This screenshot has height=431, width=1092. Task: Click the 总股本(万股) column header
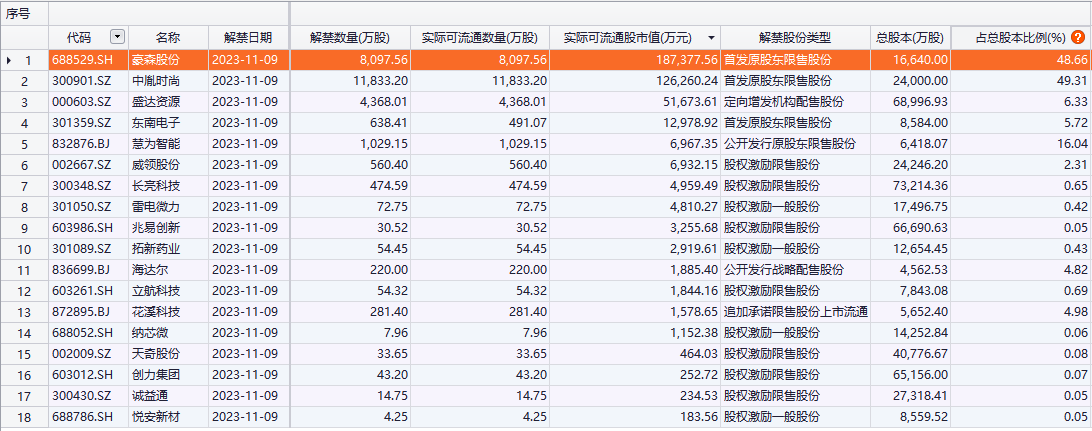909,38
